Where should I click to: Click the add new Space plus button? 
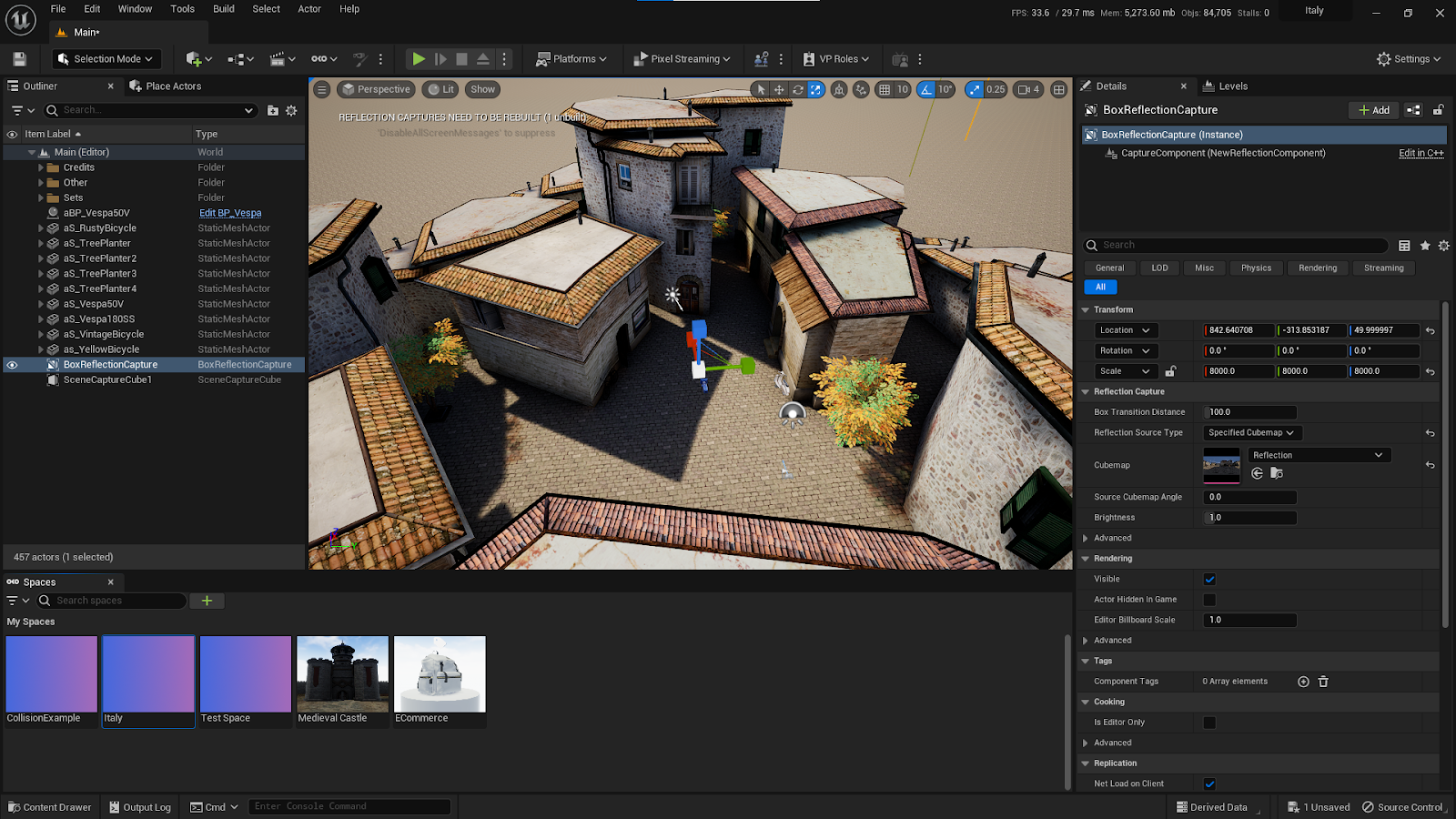tap(207, 601)
